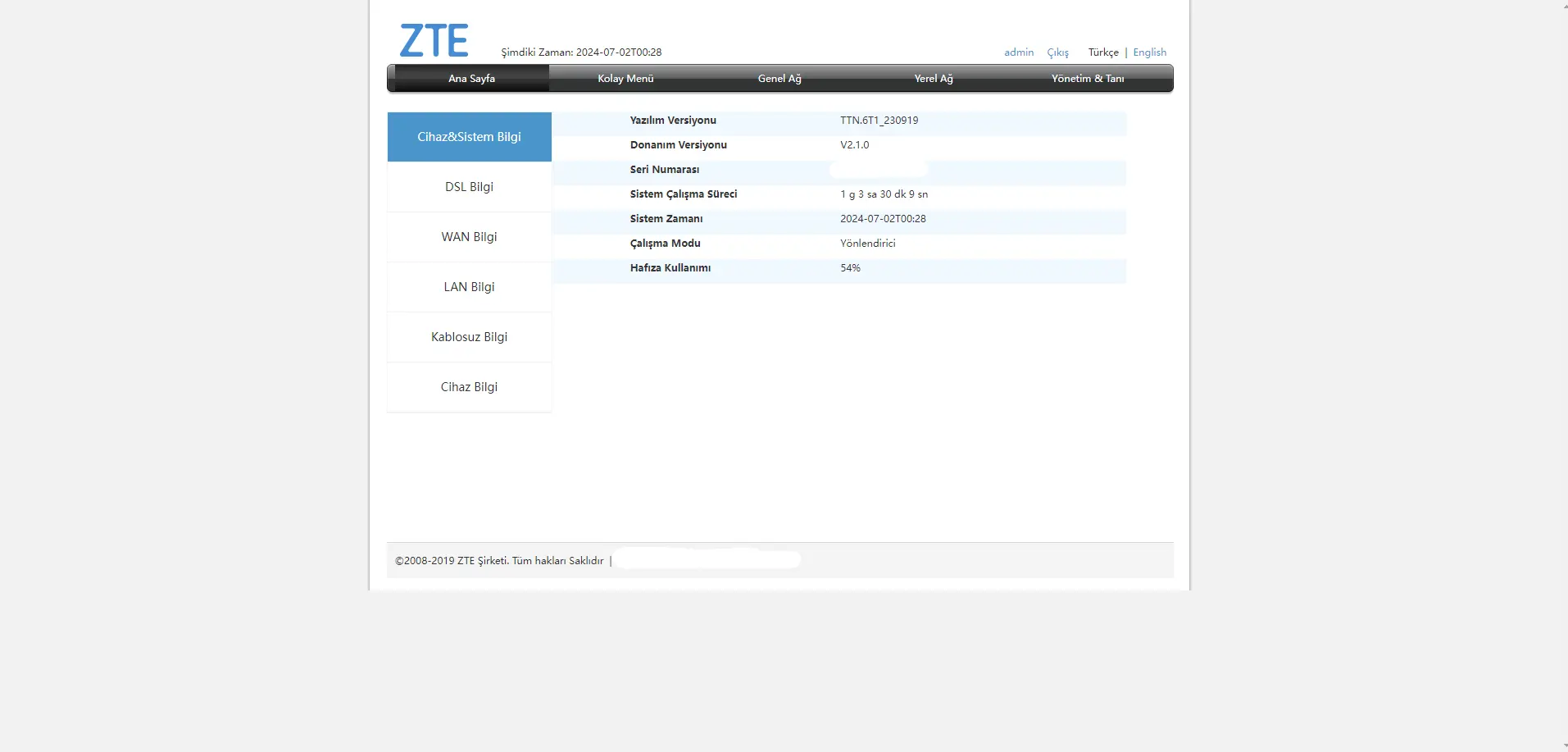The height and width of the screenshot is (752, 1568).
Task: Go to the Yerel Ağ tab
Action: (x=934, y=79)
